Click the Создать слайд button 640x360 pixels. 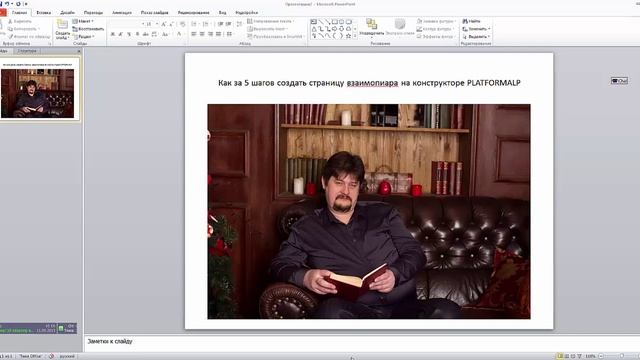pos(62,29)
